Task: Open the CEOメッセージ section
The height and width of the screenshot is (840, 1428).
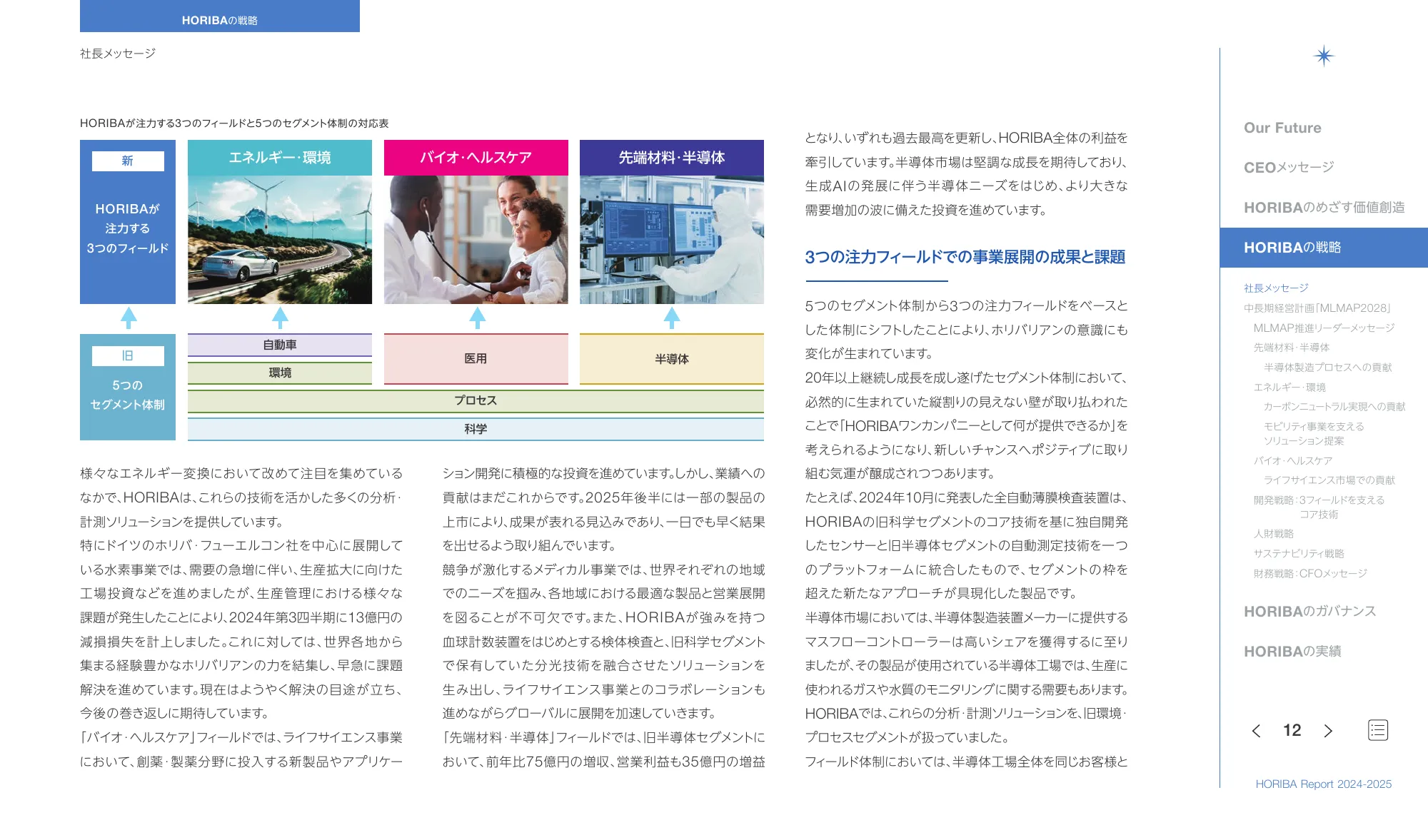Action: (1288, 168)
